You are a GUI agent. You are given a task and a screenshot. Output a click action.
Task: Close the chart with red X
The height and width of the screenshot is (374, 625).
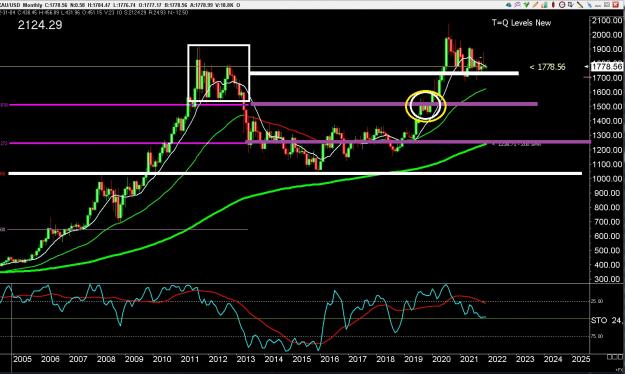(615, 5)
